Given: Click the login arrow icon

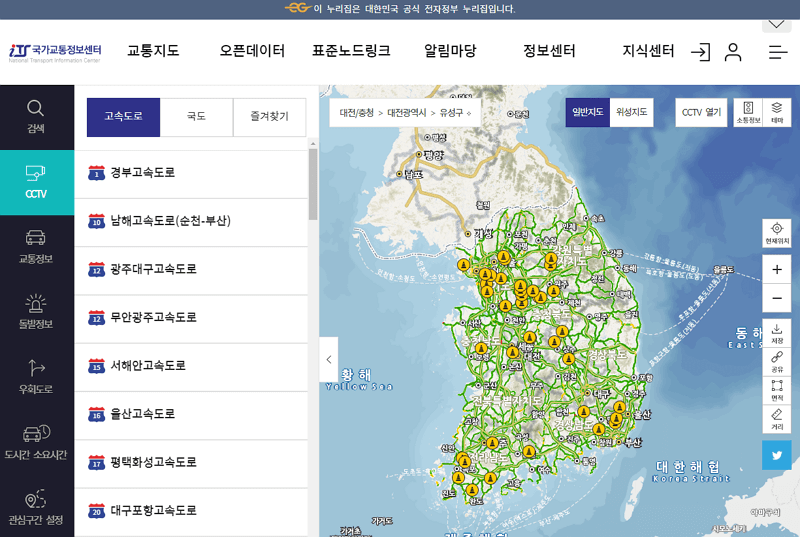Looking at the screenshot, I should (701, 52).
